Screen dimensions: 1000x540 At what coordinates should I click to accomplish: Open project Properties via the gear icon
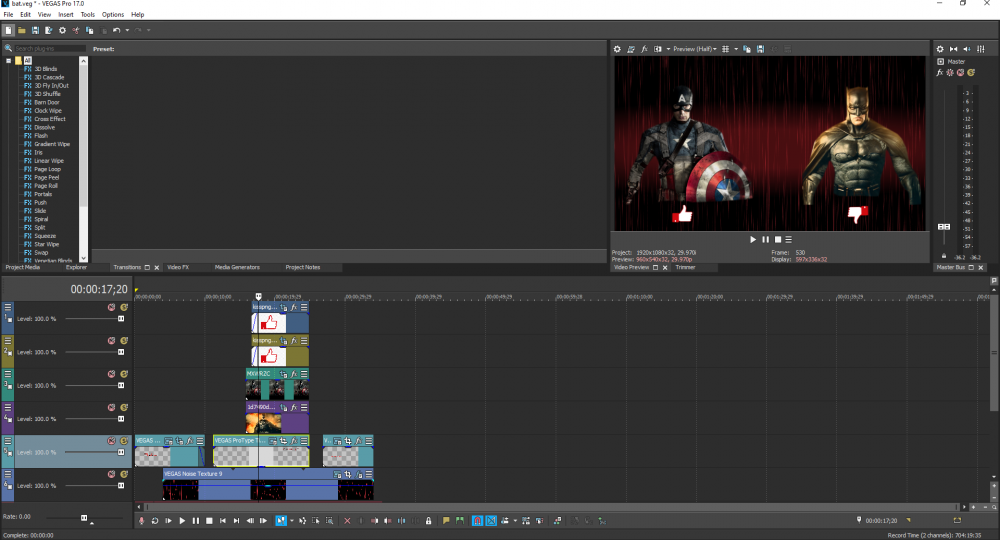(62, 31)
